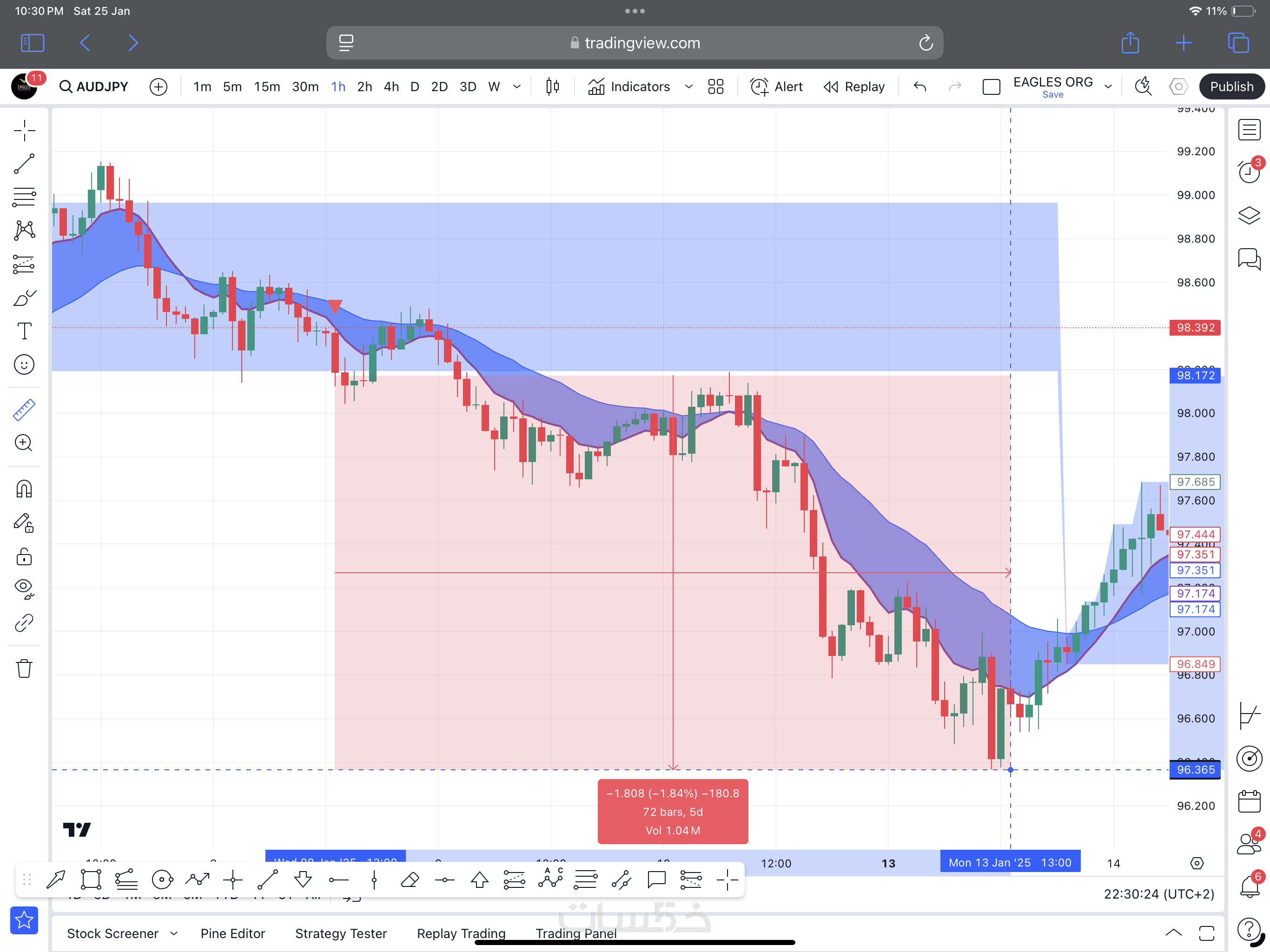Click the quick search lightning icon
Image resolution: width=1270 pixels, height=952 pixels.
coord(1143,87)
